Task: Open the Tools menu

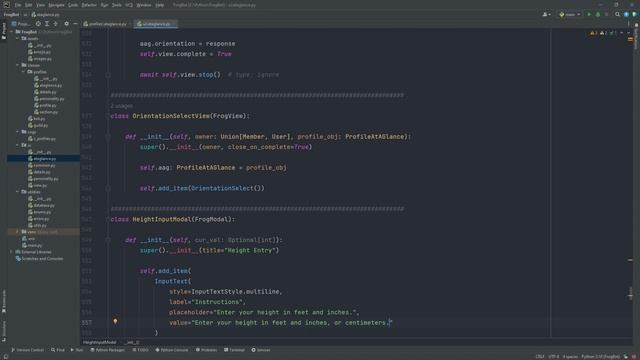Action: [x=117, y=5]
